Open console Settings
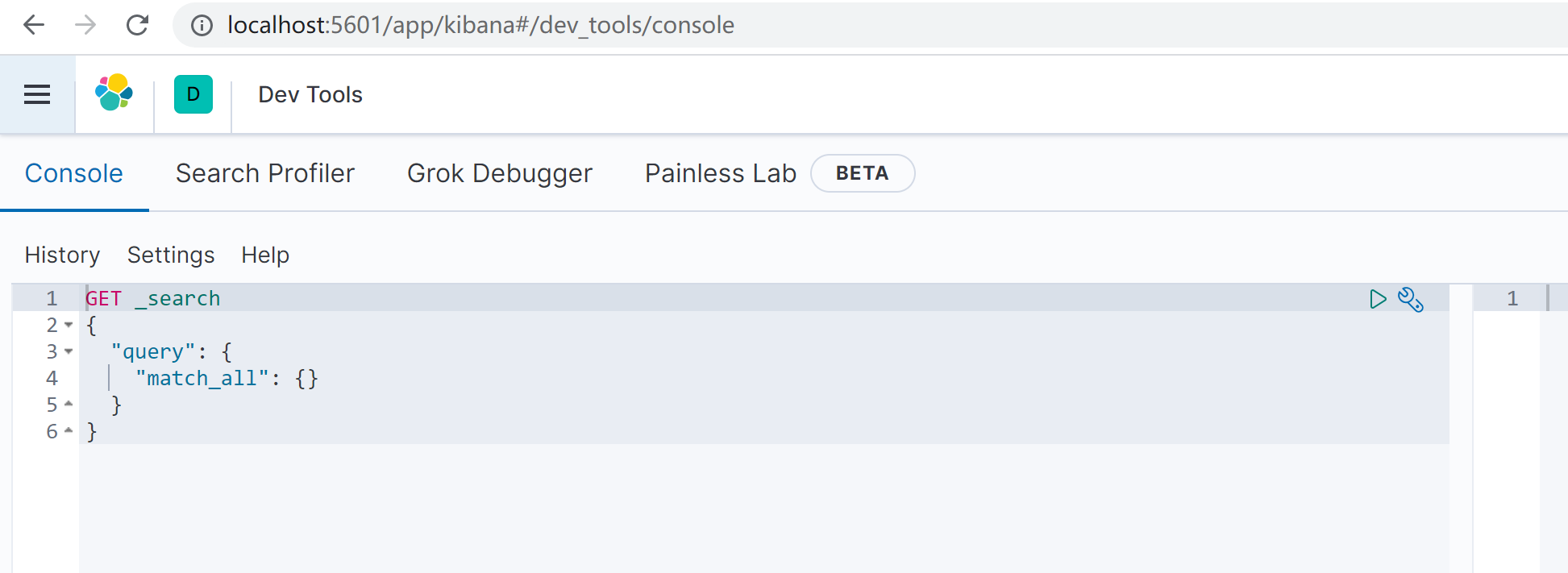The width and height of the screenshot is (1568, 573). 171,255
